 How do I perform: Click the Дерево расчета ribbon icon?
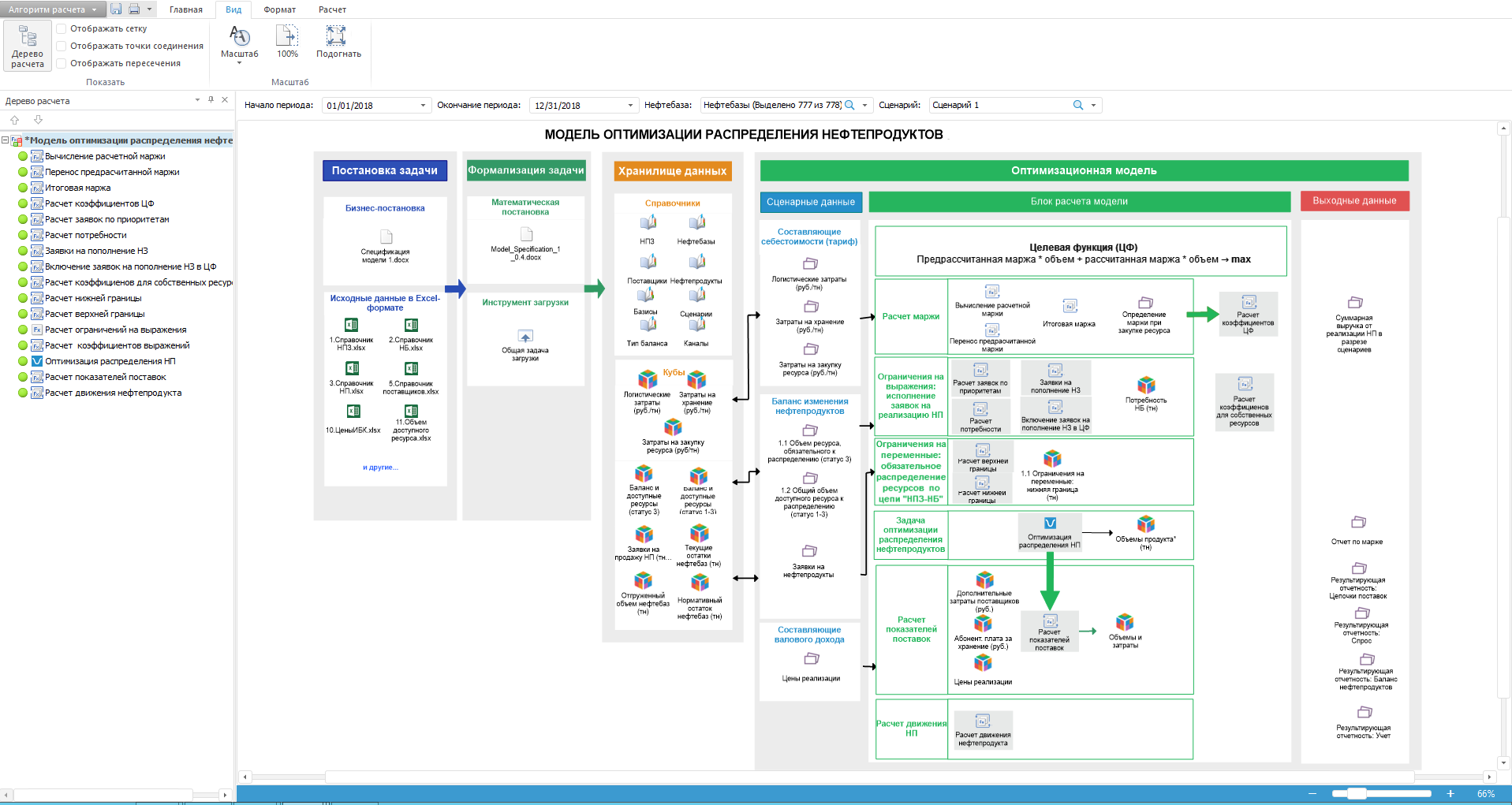coord(28,46)
